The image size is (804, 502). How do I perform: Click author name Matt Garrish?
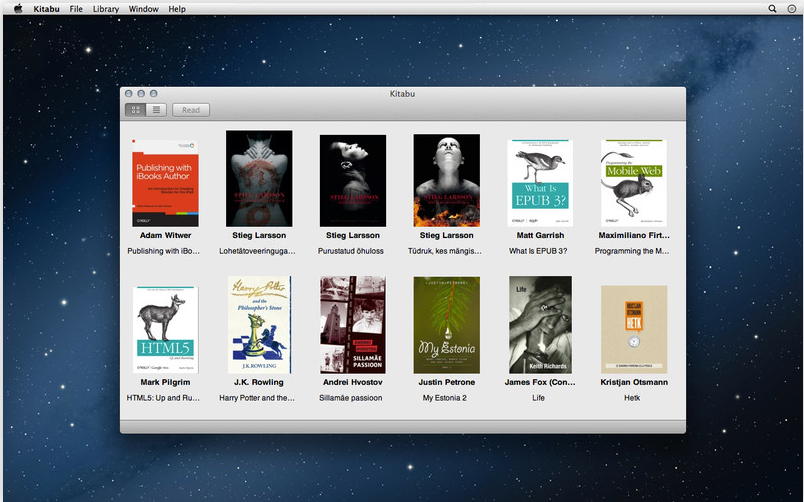coord(540,235)
